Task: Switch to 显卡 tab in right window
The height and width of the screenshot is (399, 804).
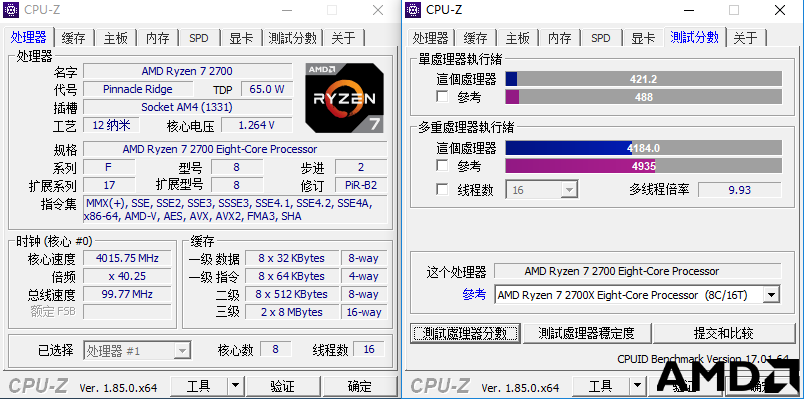Action: (643, 38)
